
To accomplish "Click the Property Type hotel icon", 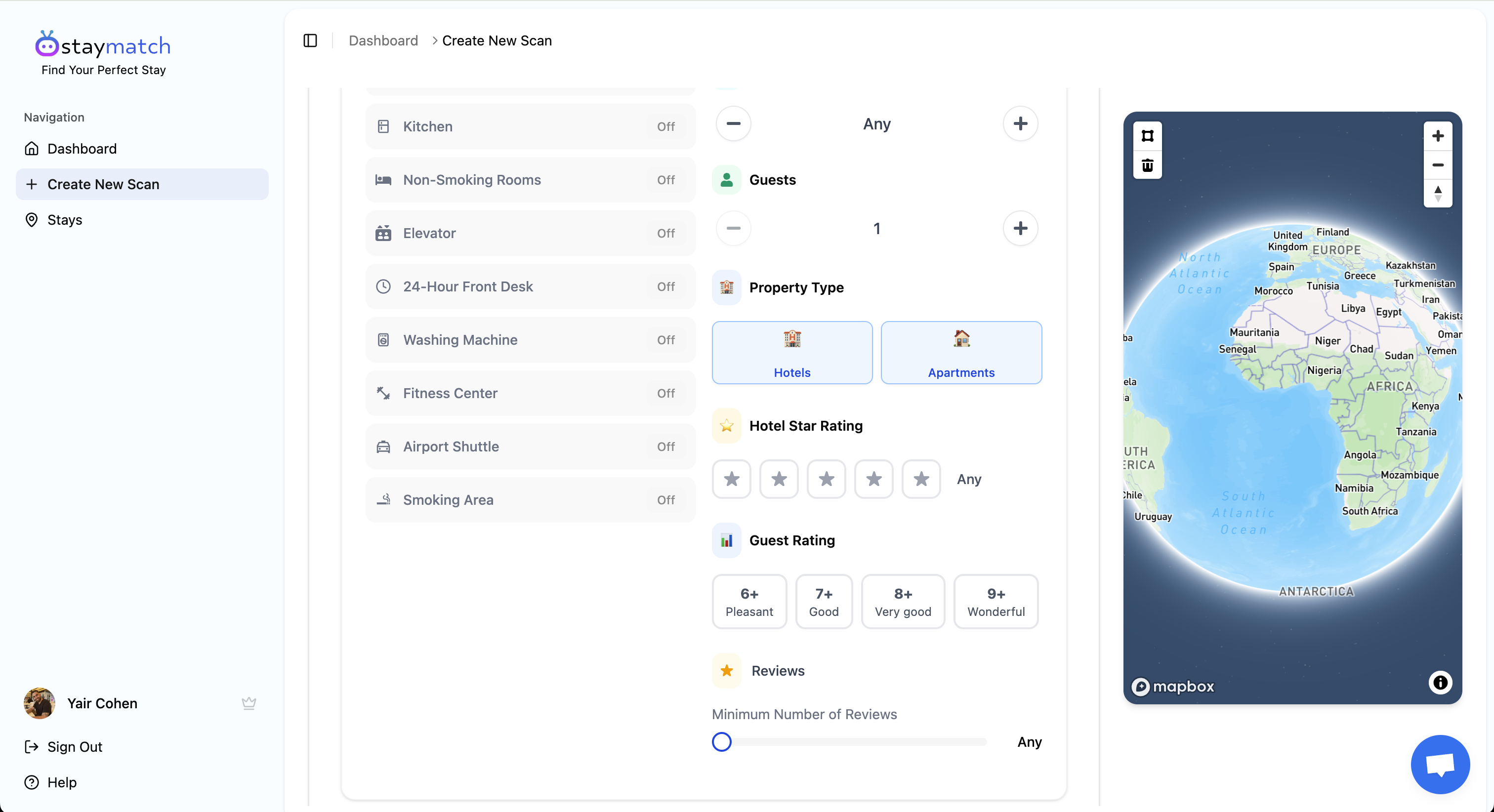I will [726, 287].
